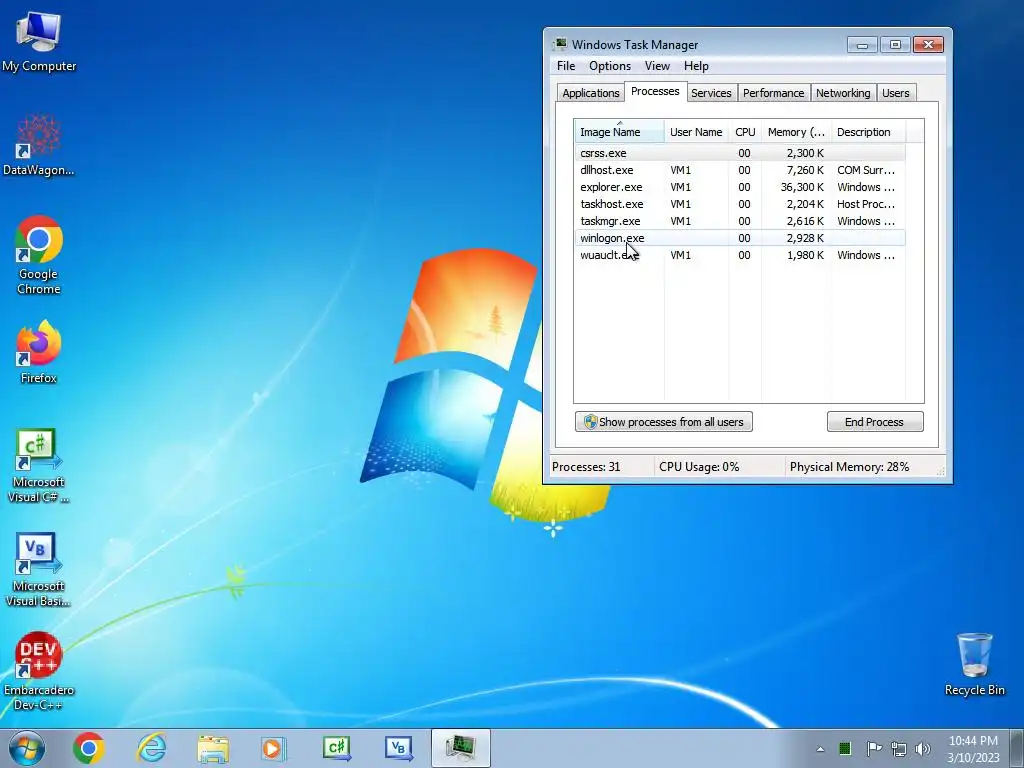Image resolution: width=1024 pixels, height=768 pixels.
Task: Select the dllhost.exe process row
Action: [740, 170]
